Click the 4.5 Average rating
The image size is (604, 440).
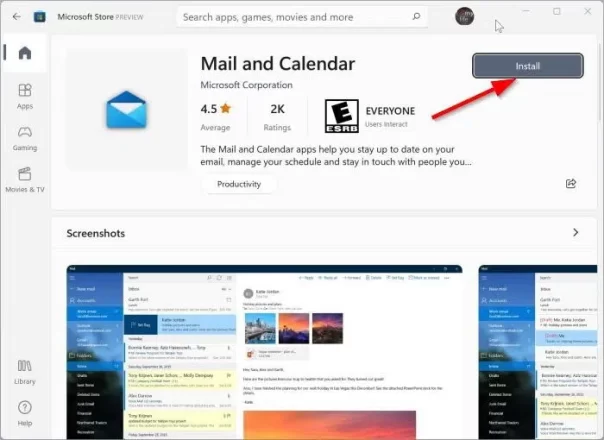(x=216, y=117)
